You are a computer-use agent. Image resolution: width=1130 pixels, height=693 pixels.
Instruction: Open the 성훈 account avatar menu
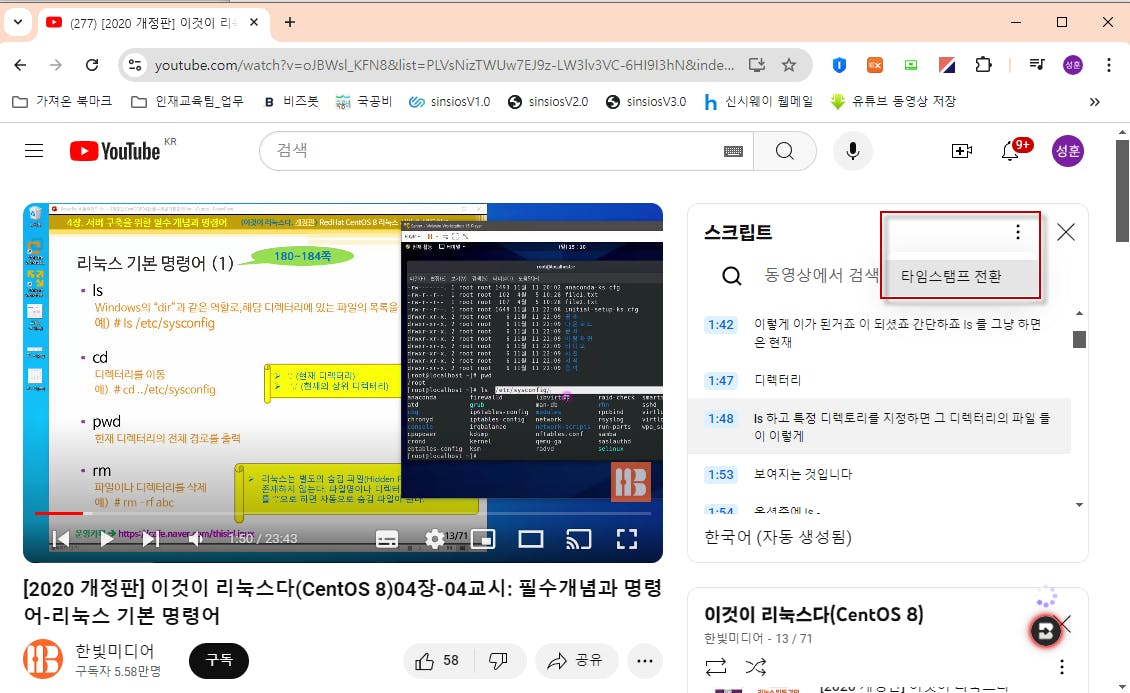[x=1067, y=151]
